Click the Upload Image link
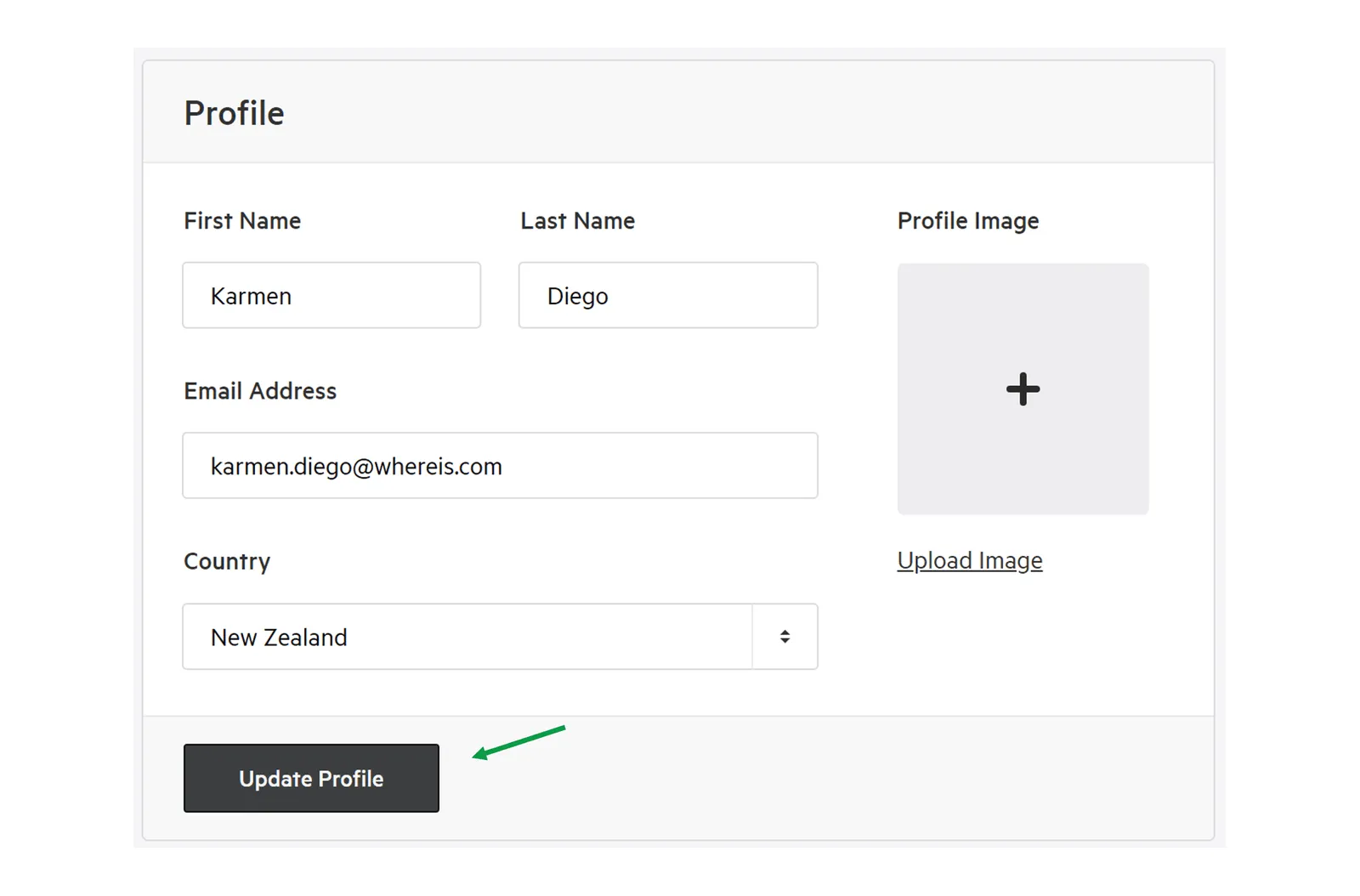Image resolution: width=1360 pixels, height=896 pixels. [x=970, y=561]
